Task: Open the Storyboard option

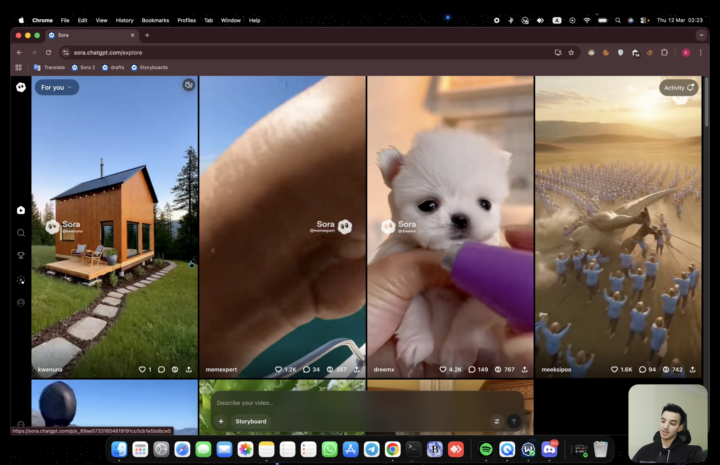Action: (x=251, y=421)
